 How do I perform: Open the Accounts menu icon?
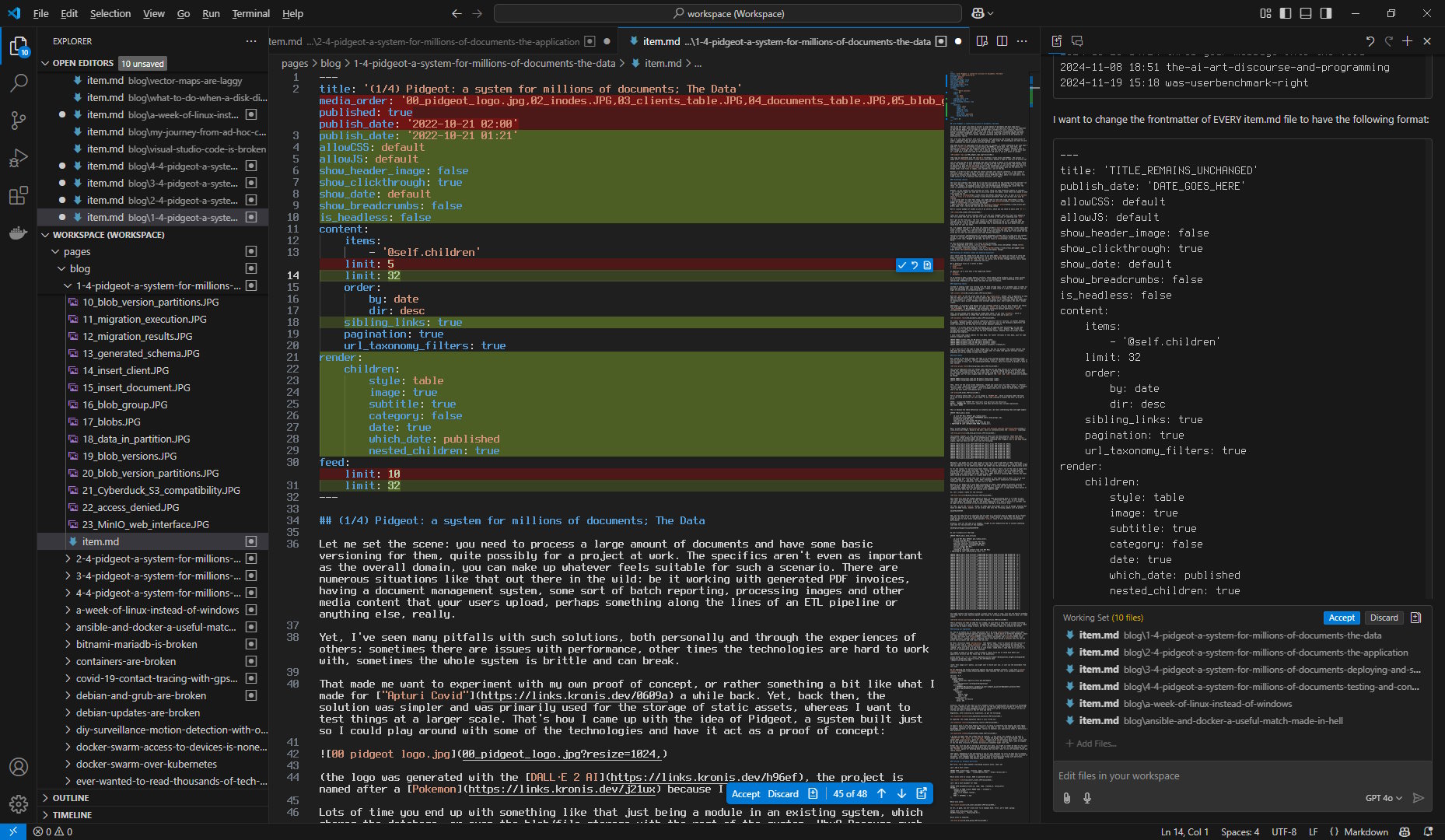click(19, 767)
